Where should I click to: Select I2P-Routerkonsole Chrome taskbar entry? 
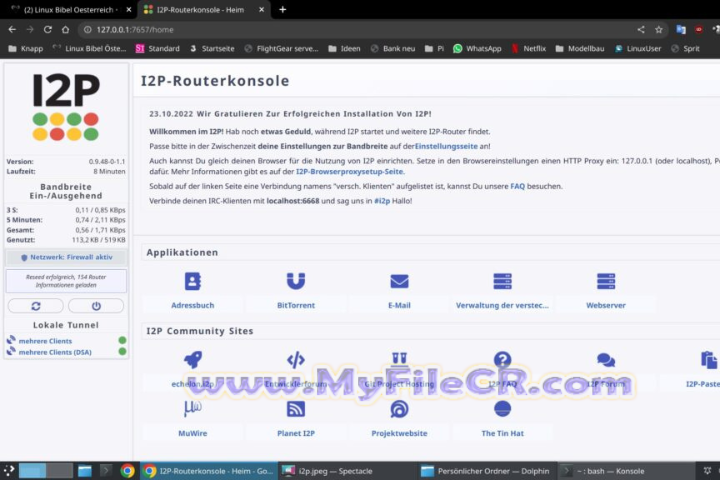pyautogui.click(x=208, y=471)
